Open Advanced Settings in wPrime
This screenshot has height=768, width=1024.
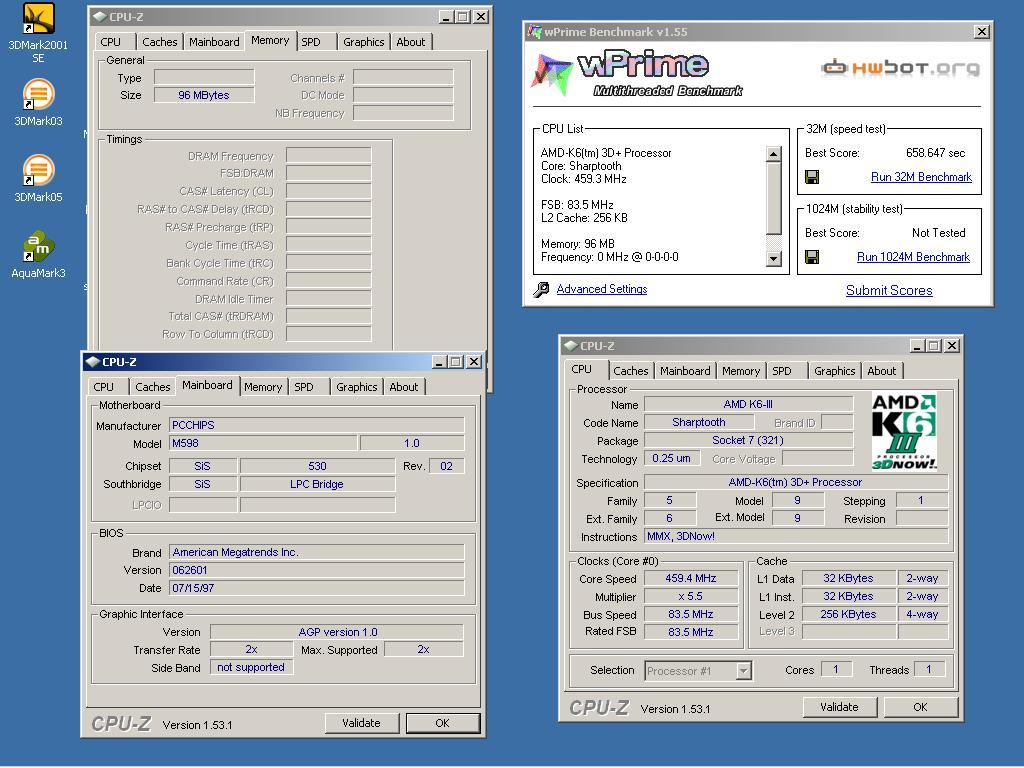click(x=601, y=289)
